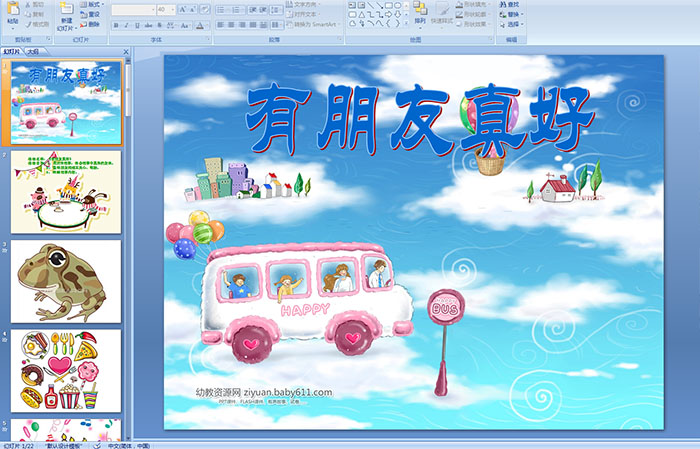This screenshot has width=700, height=449.
Task: Open Shape Outline color option
Action: tap(475, 14)
